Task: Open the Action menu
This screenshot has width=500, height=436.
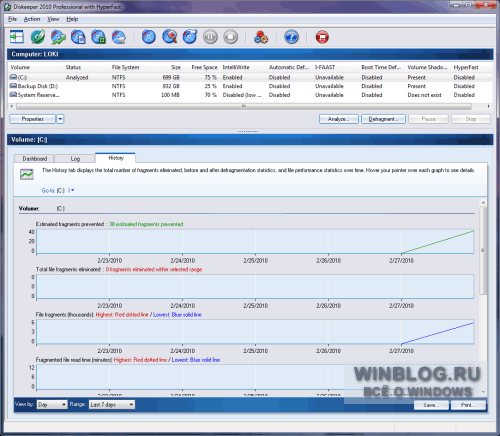Action: pos(32,19)
